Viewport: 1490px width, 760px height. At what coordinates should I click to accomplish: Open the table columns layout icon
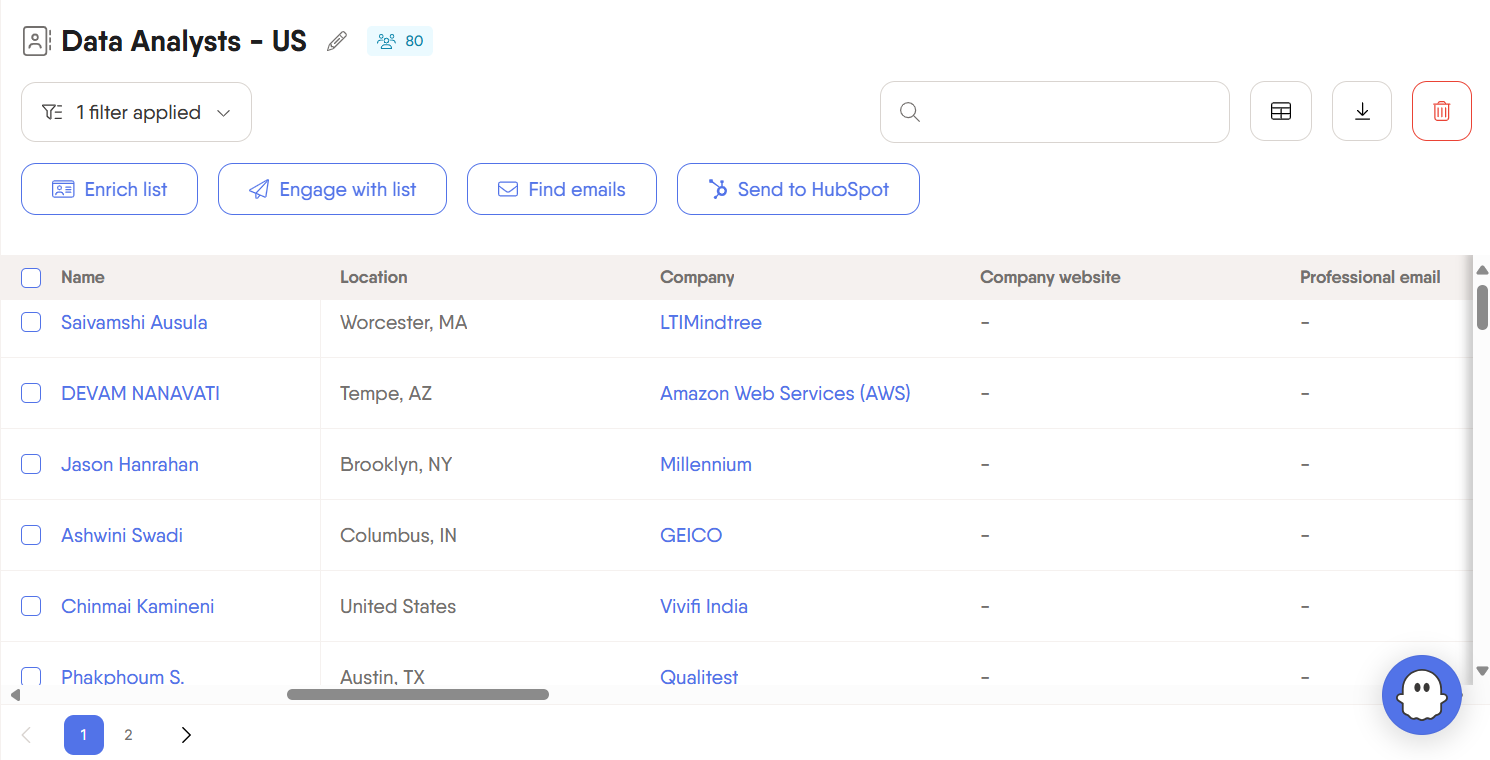coord(1280,111)
